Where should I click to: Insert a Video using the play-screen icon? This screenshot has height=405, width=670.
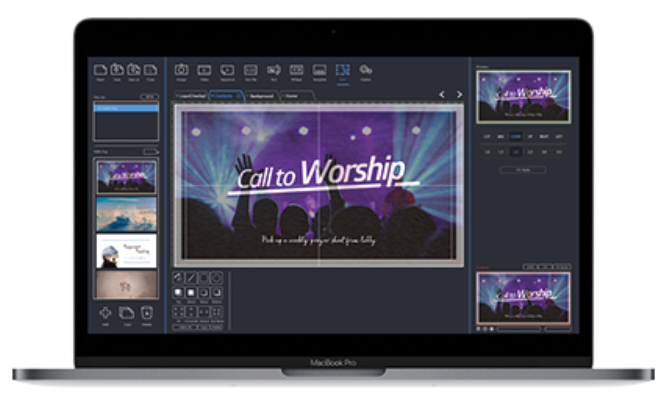pyautogui.click(x=204, y=70)
